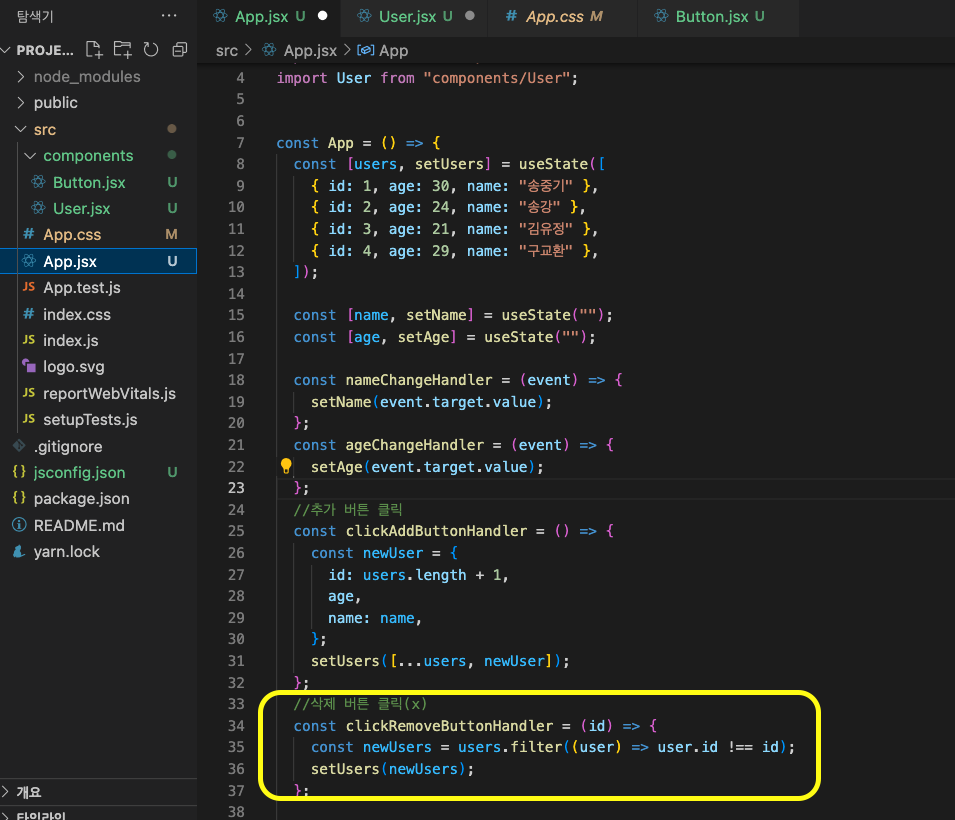Click the React icon in the App.jsx breadcrumb
This screenshot has height=820, width=955.
tap(269, 50)
